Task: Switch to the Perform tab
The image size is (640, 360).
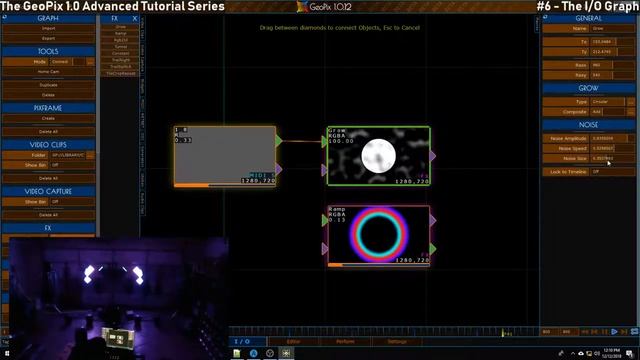Action: (345, 341)
